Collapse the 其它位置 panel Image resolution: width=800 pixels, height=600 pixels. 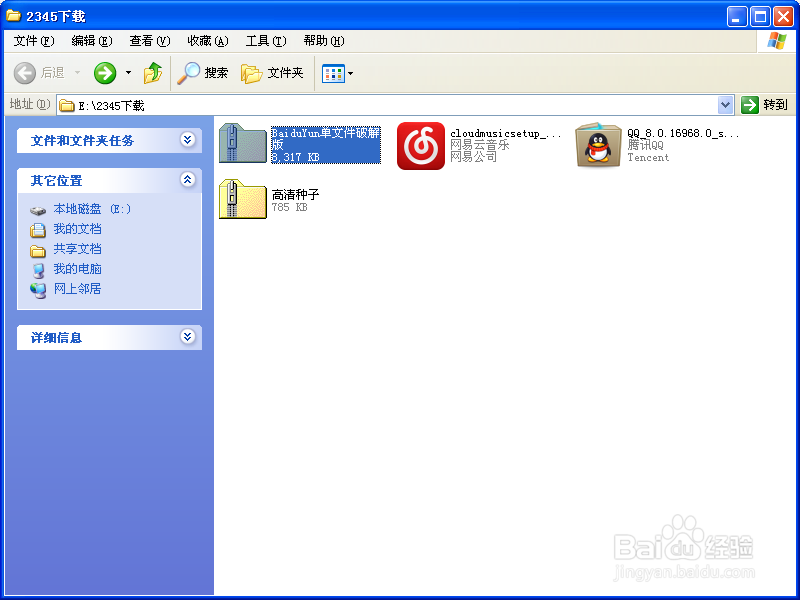click(188, 180)
